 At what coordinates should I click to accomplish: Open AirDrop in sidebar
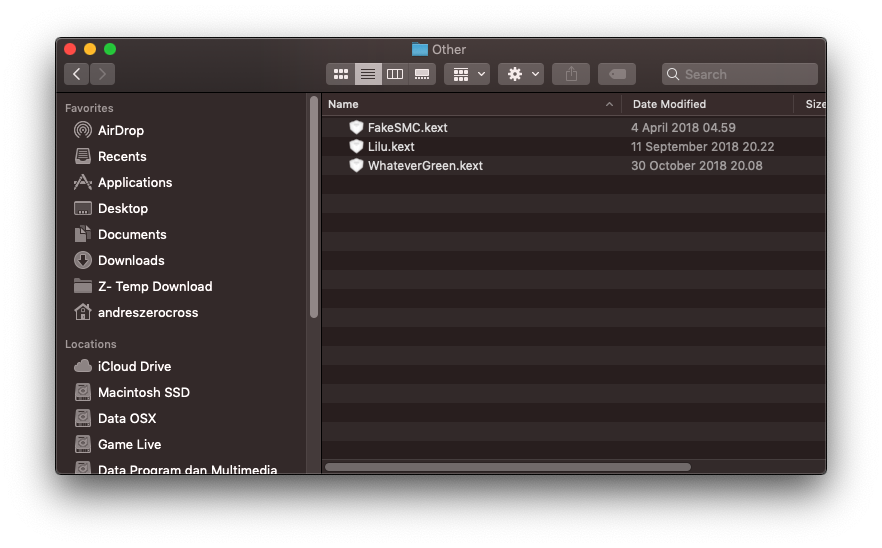point(120,131)
